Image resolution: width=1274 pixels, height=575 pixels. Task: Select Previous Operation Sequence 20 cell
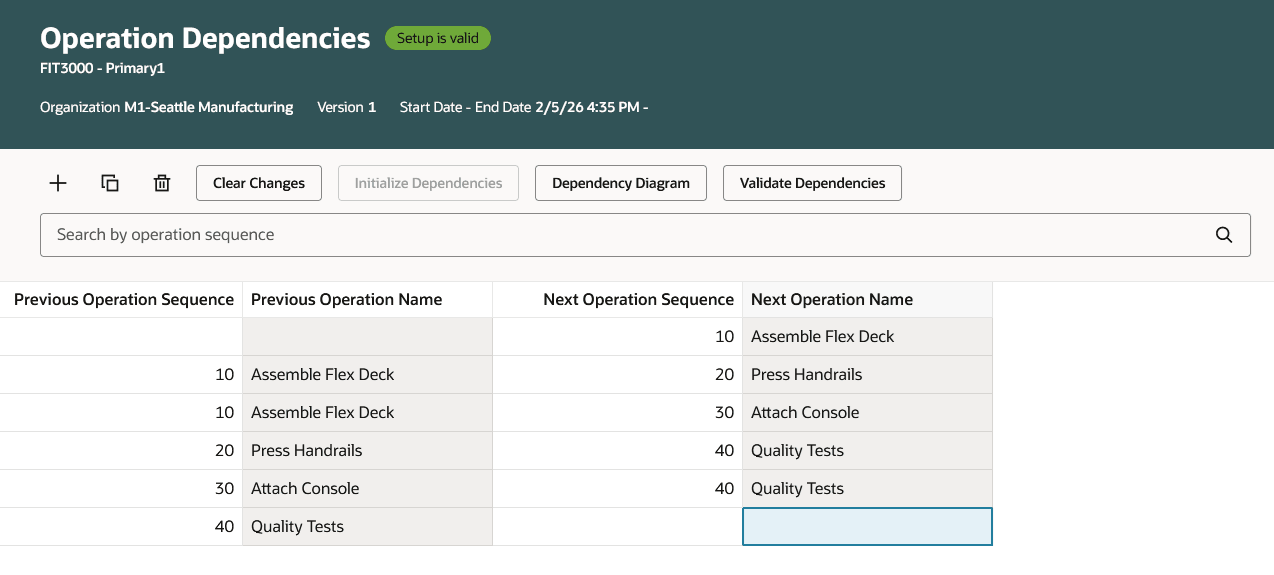(121, 451)
